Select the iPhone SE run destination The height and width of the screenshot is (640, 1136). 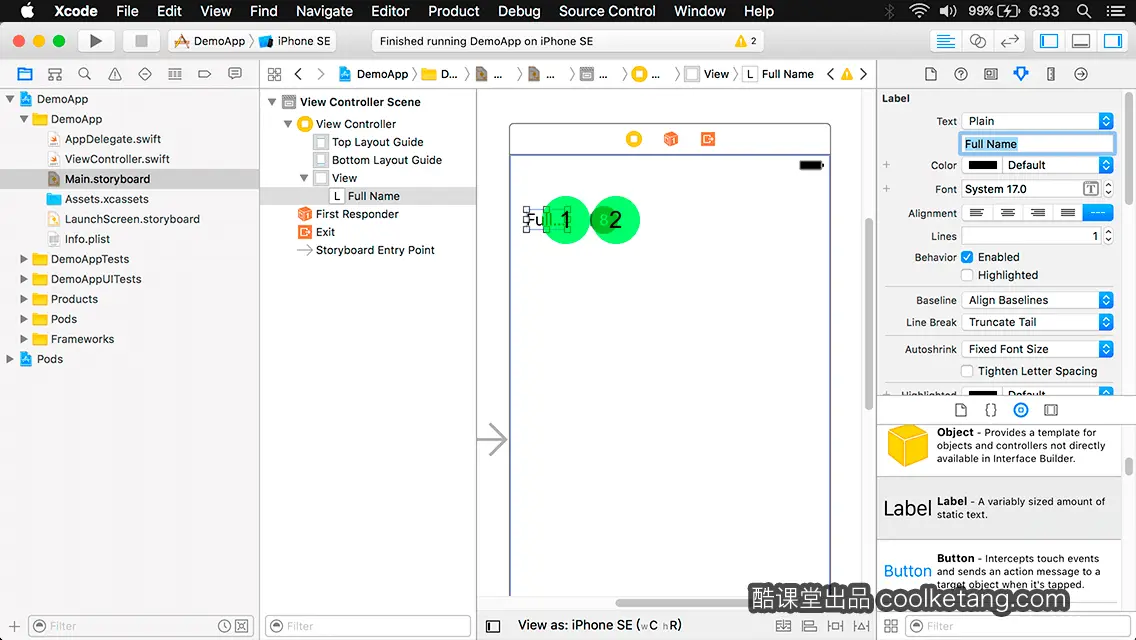tap(295, 41)
